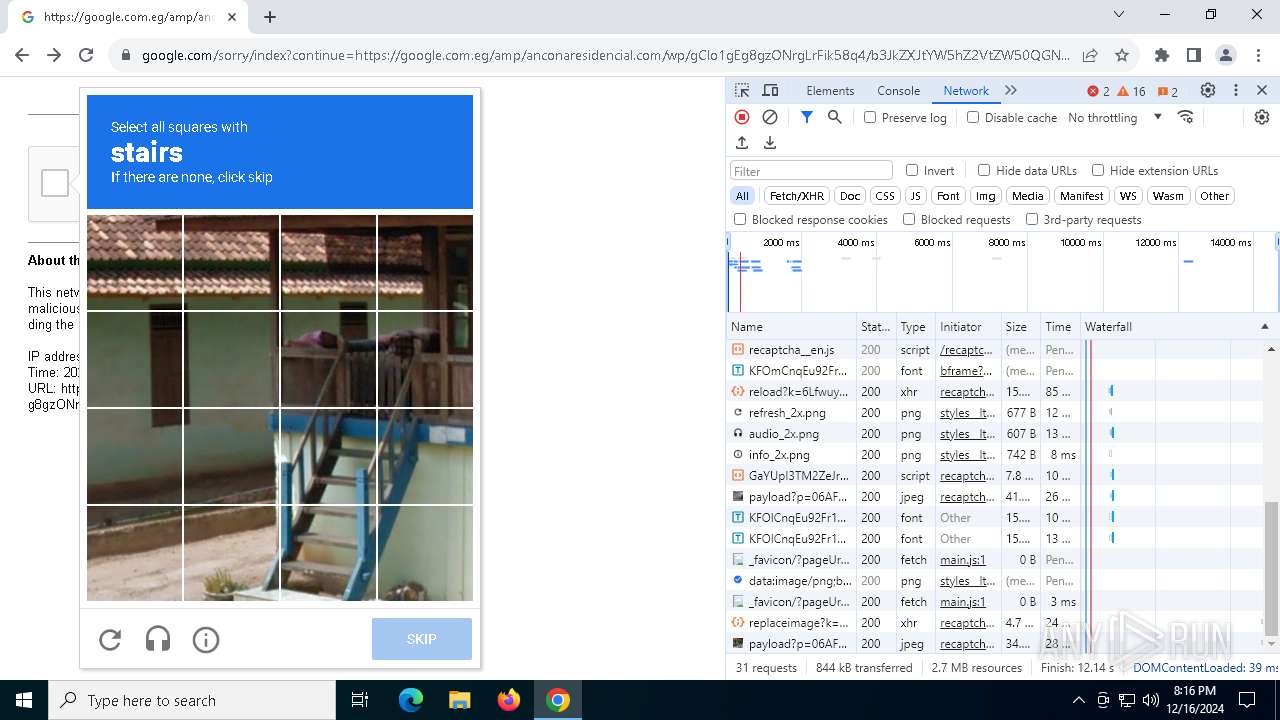Image resolution: width=1280 pixels, height=720 pixels.
Task: Export HAR file download icon
Action: [770, 143]
